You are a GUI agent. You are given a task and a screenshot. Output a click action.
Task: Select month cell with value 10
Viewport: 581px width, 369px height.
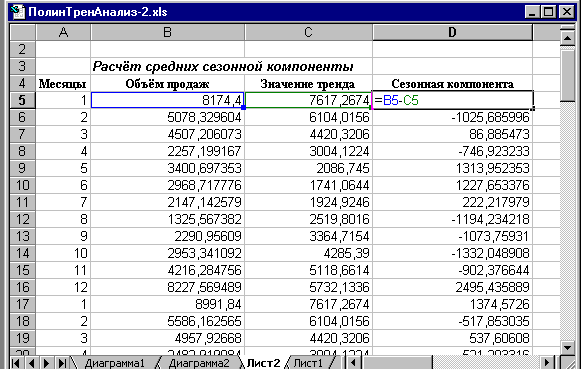(x=63, y=253)
